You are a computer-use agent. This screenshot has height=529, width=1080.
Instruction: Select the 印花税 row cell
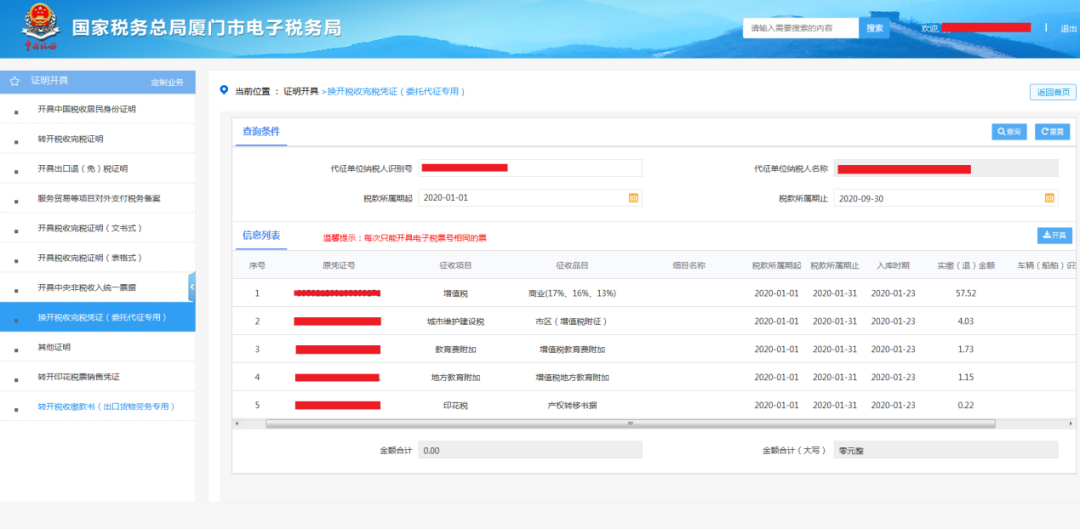pyautogui.click(x=455, y=406)
